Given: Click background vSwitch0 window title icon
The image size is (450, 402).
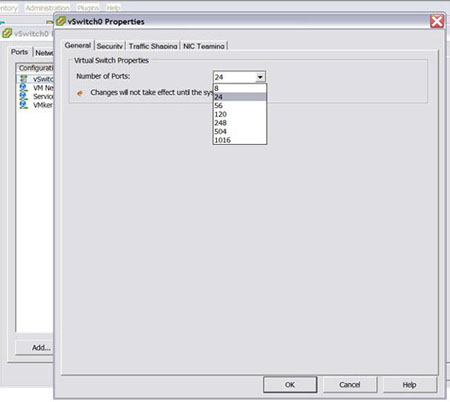Looking at the screenshot, I should pos(7,33).
